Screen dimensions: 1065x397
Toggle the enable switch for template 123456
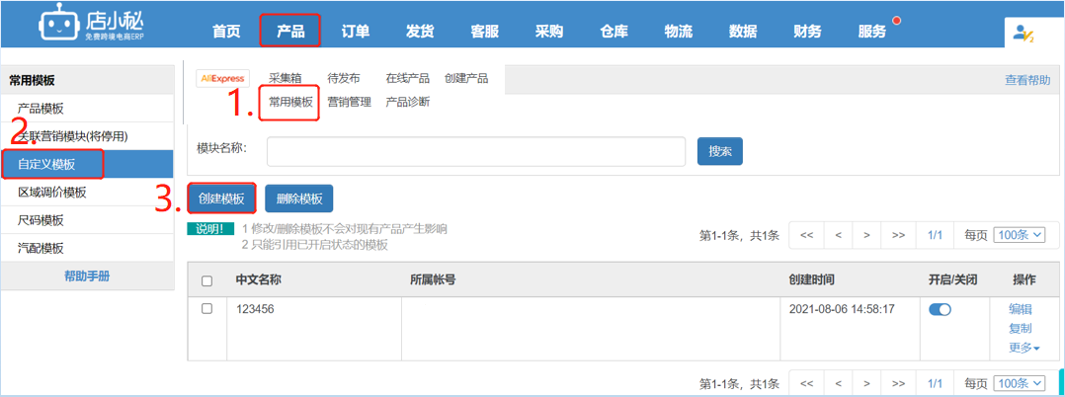[939, 309]
